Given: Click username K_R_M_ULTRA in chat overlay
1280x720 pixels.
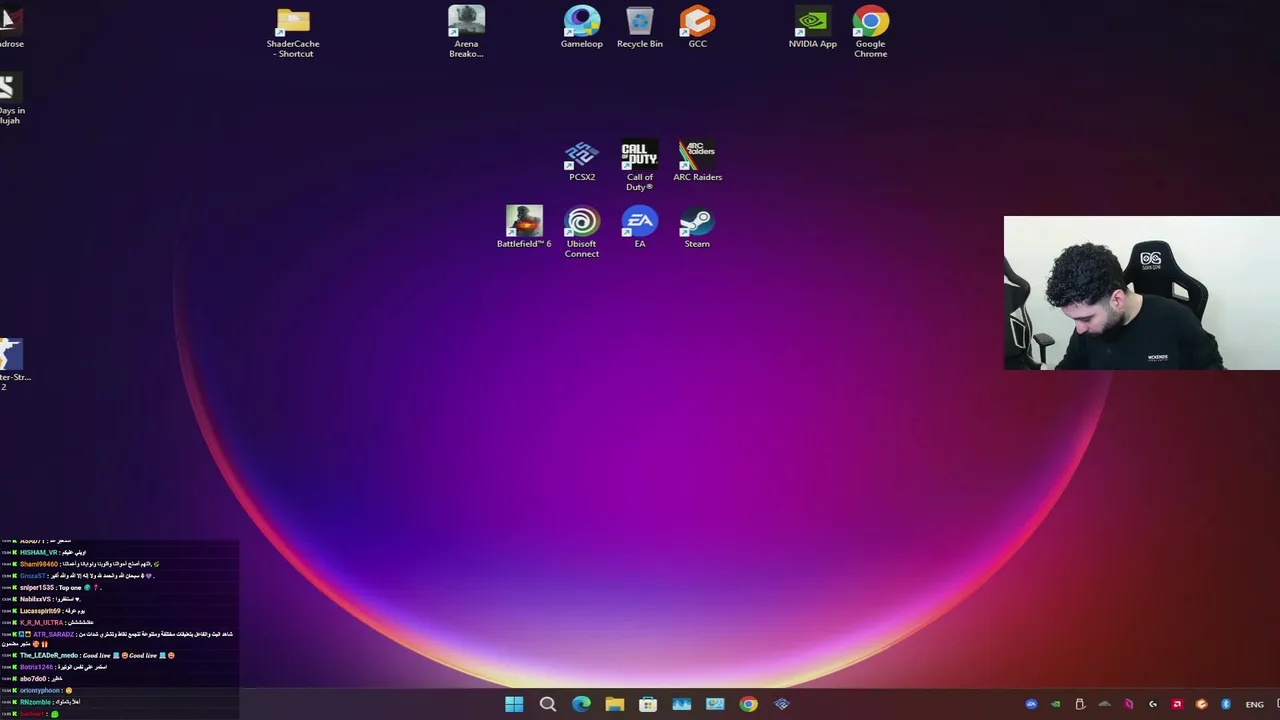Looking at the screenshot, I should coord(41,622).
